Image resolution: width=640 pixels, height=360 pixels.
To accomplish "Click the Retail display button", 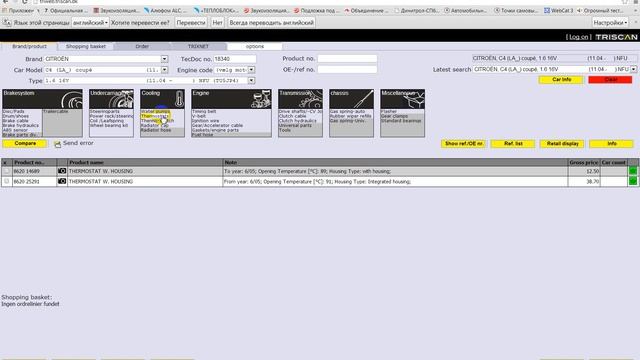I will point(562,144).
